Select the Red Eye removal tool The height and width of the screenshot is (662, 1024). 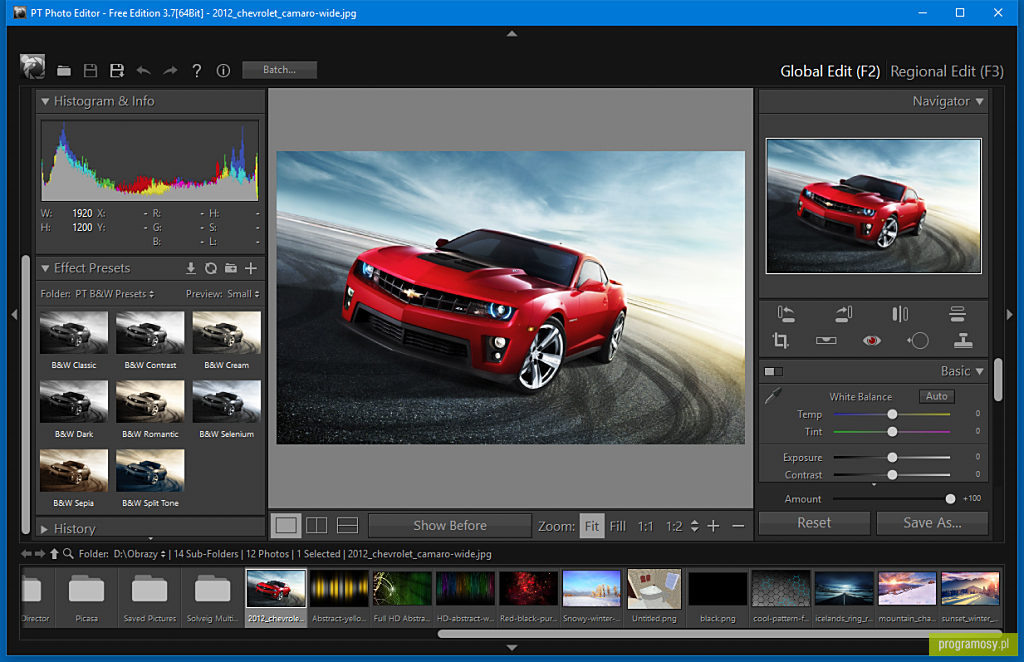click(x=872, y=340)
